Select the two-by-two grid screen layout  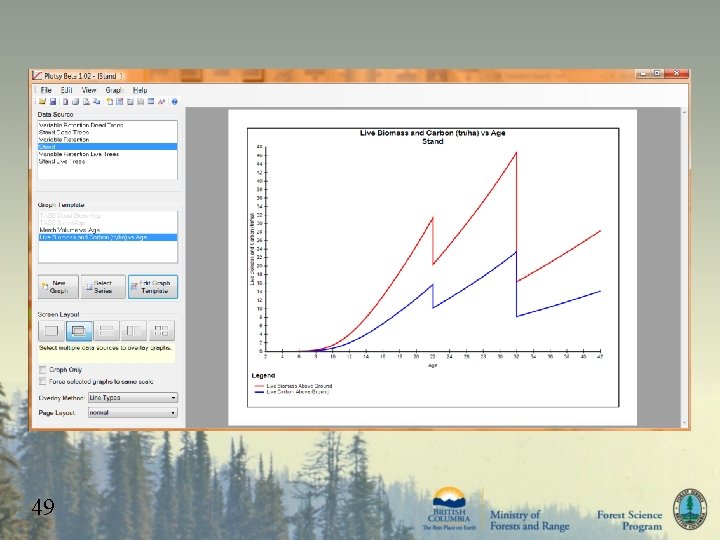pyautogui.click(x=162, y=331)
